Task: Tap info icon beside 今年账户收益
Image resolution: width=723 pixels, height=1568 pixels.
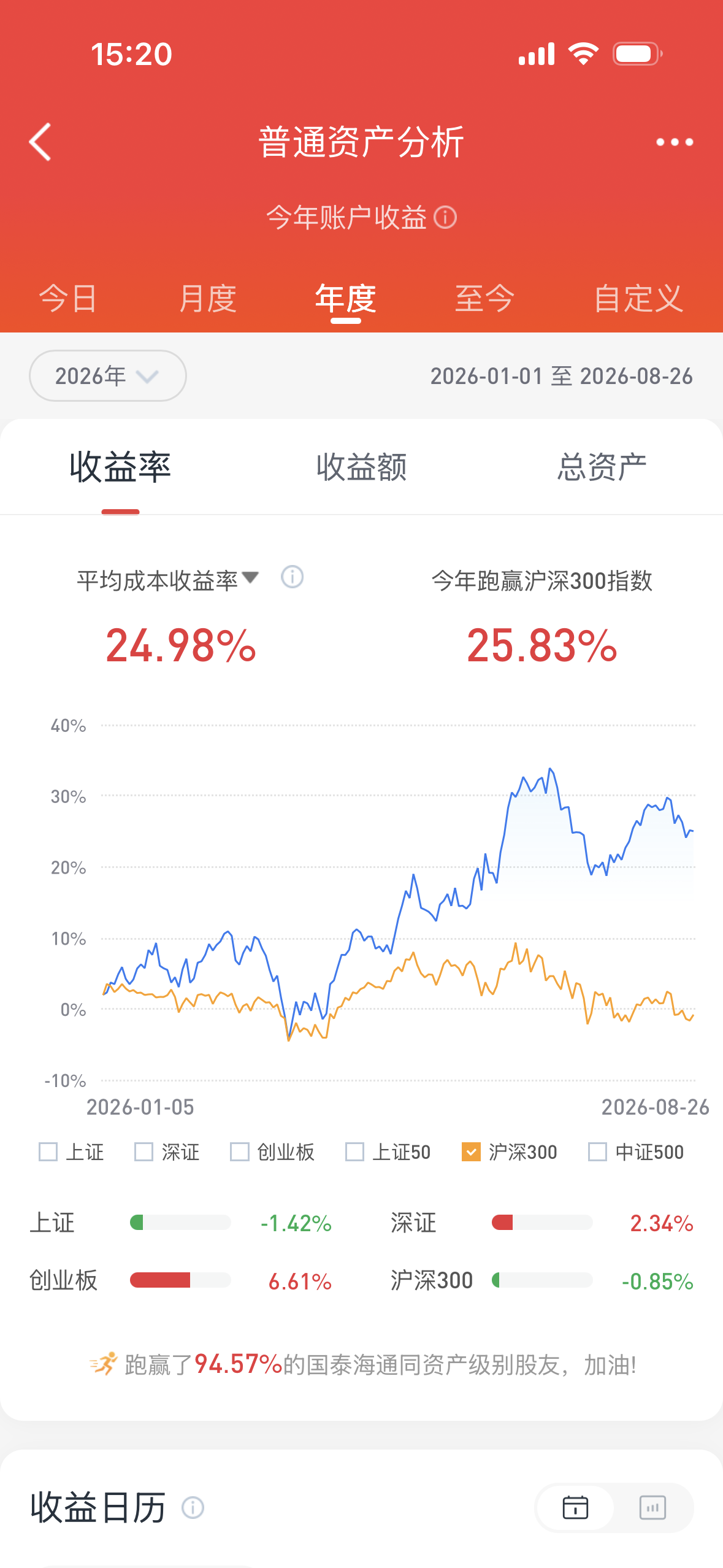Action: [445, 217]
